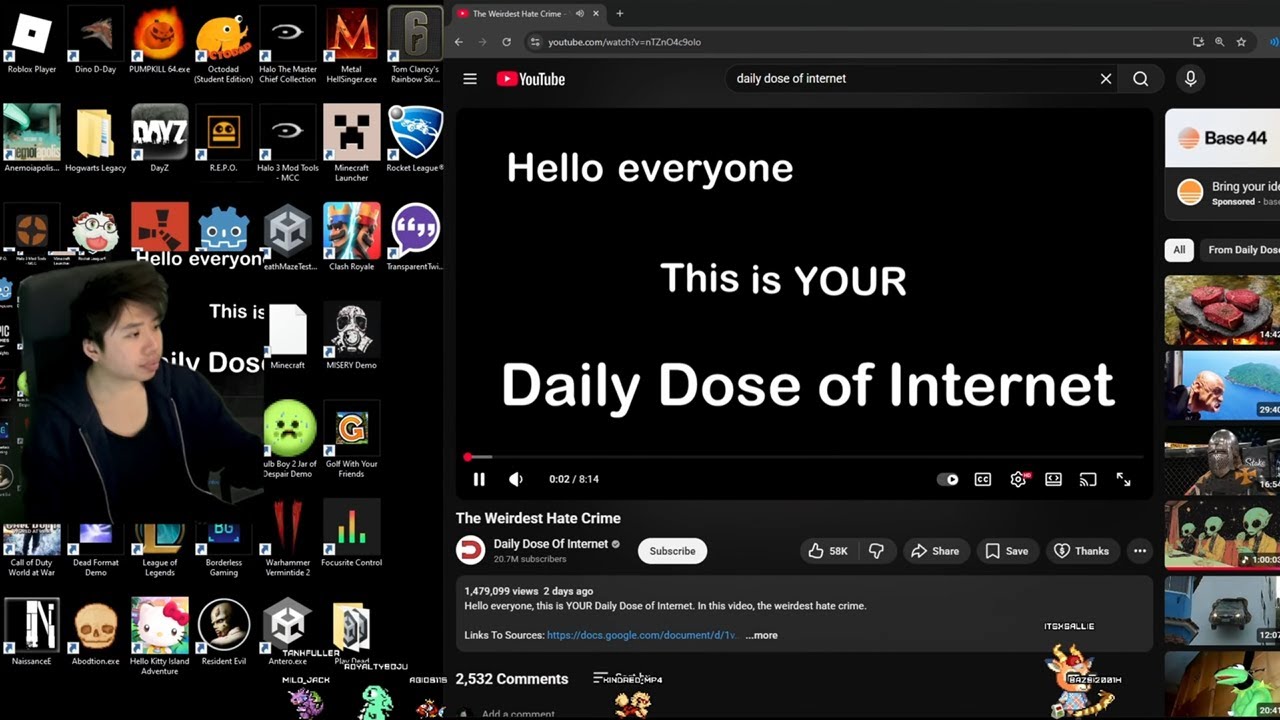
Task: Save video to a playlist
Action: coord(1006,551)
